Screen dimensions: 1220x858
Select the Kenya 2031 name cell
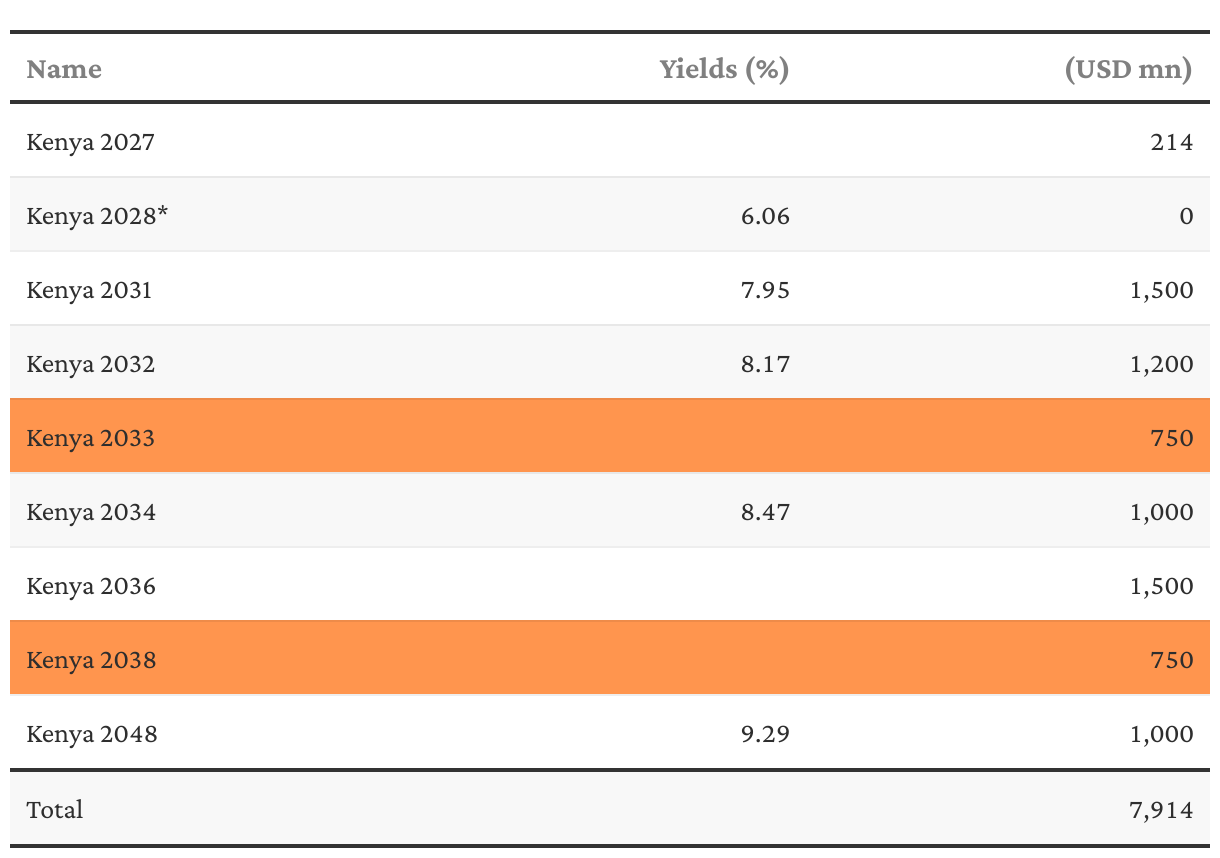point(90,290)
